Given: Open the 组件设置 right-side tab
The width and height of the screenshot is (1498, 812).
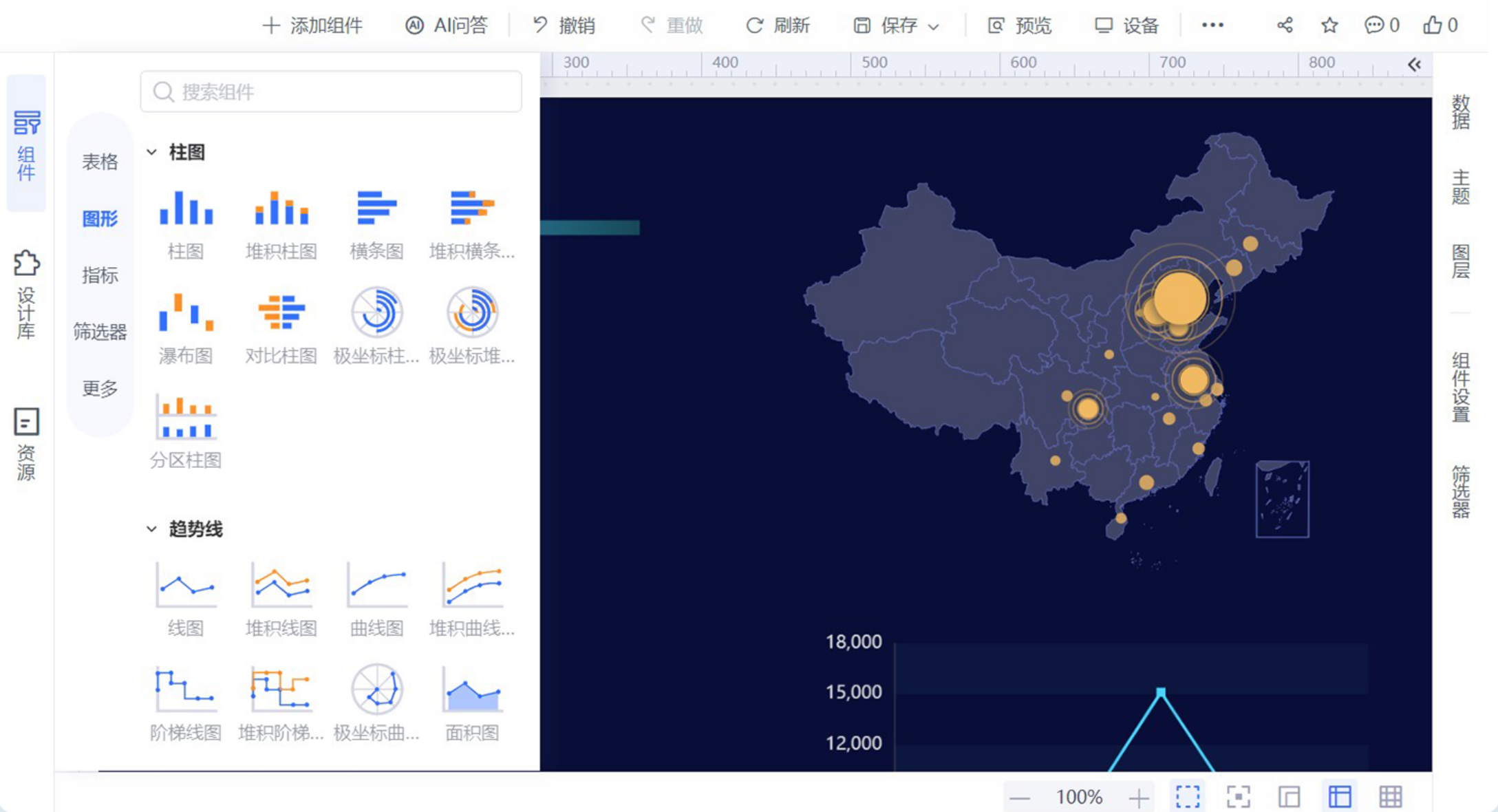Looking at the screenshot, I should click(x=1460, y=387).
